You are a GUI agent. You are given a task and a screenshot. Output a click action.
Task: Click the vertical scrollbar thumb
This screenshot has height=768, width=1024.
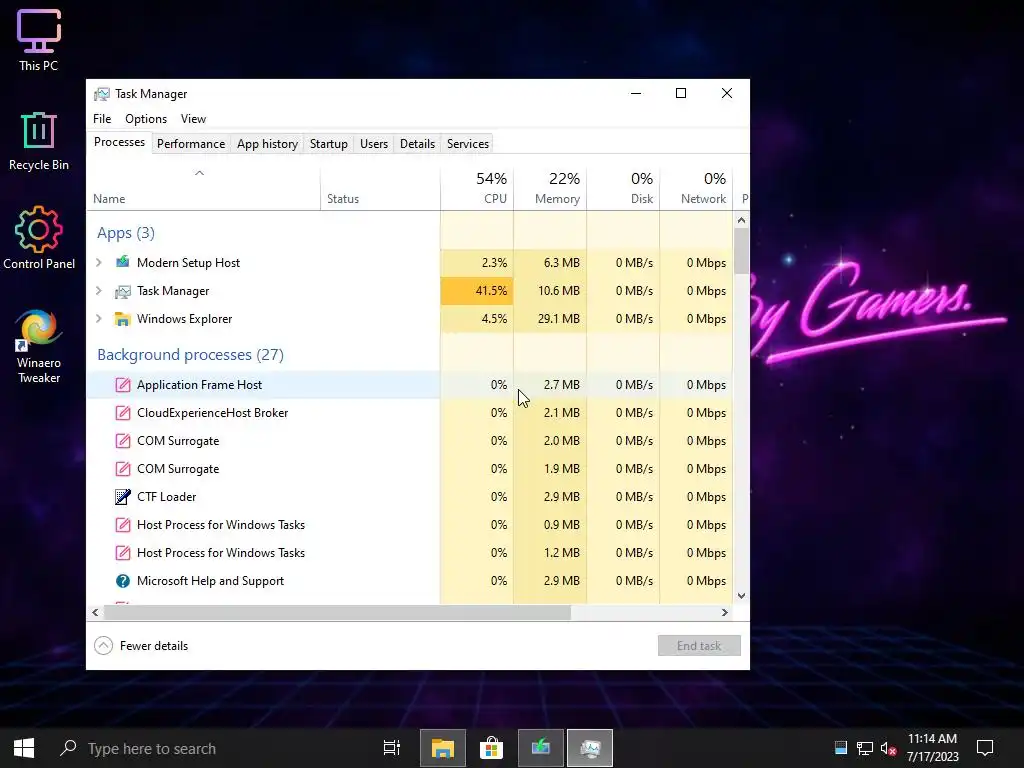coord(741,251)
